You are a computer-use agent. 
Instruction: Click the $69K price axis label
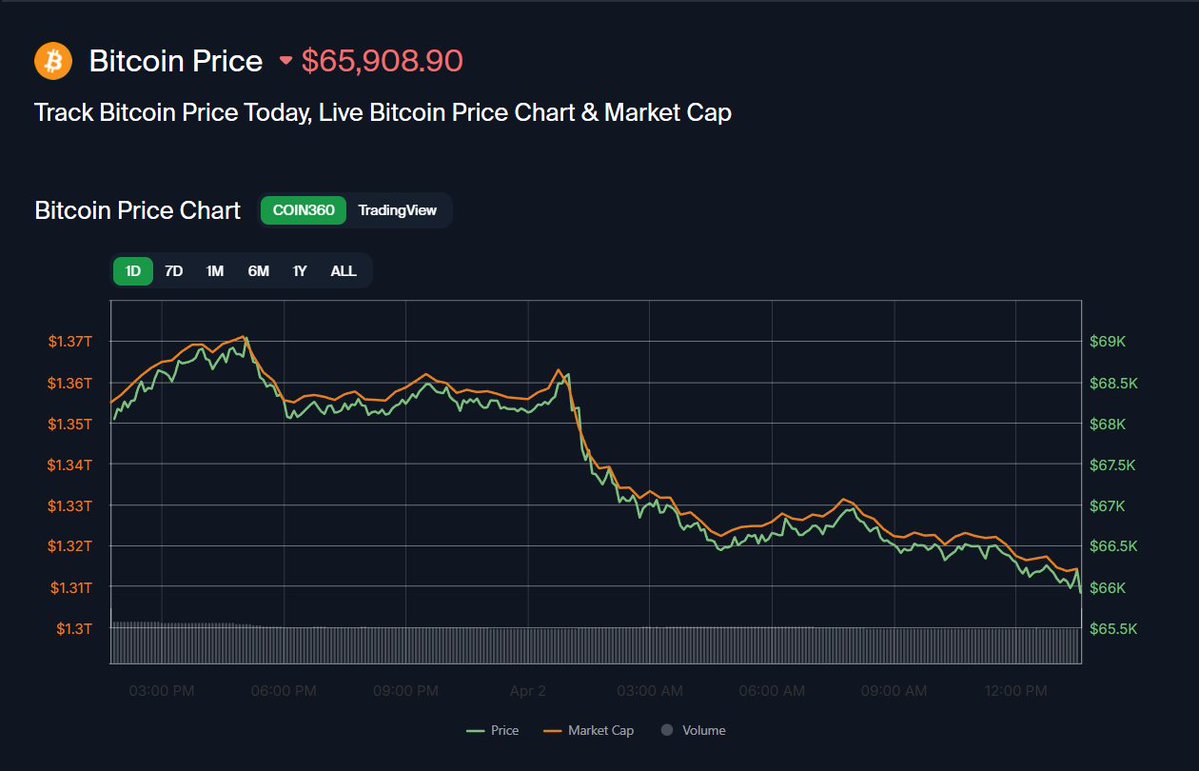pos(1107,342)
